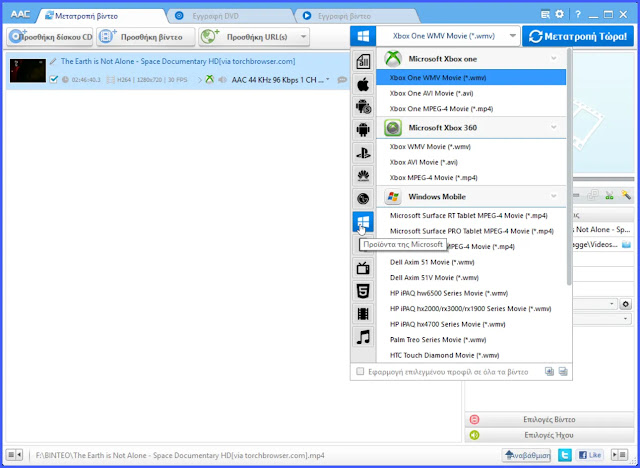
Task: Toggle the left panel button in status bar
Action: pos(15,455)
